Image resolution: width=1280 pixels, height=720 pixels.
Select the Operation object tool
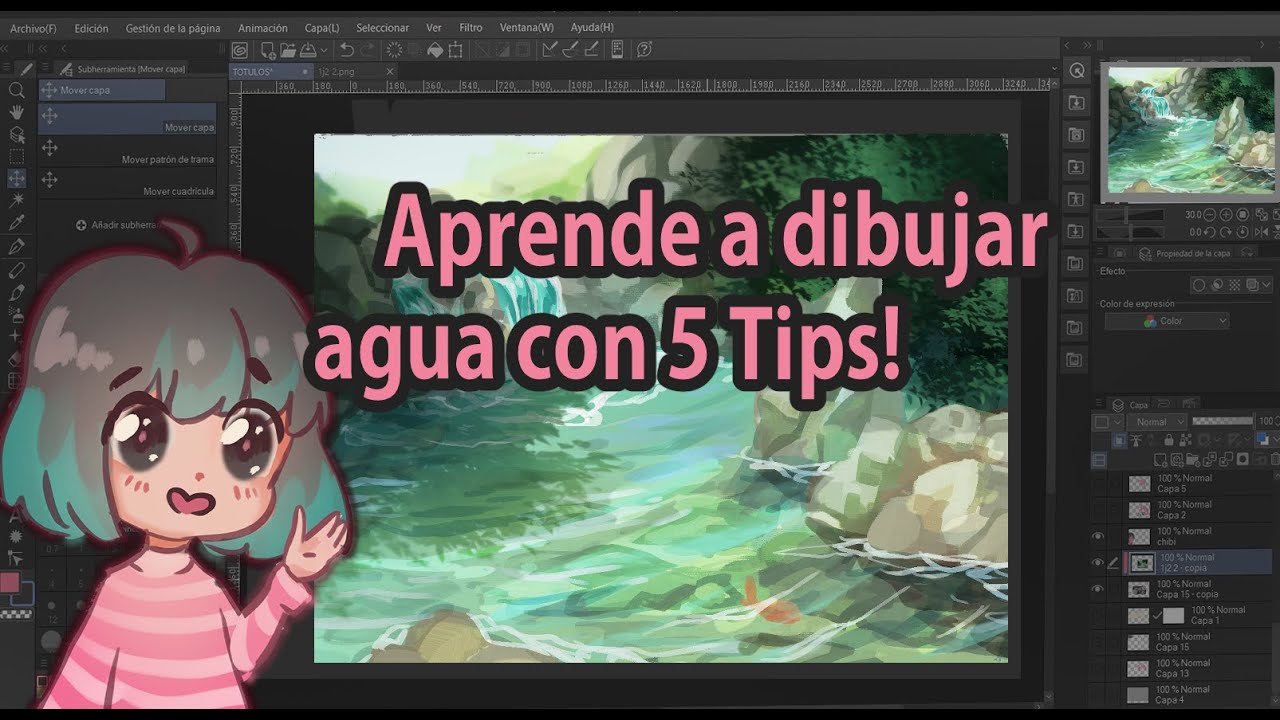click(x=17, y=134)
